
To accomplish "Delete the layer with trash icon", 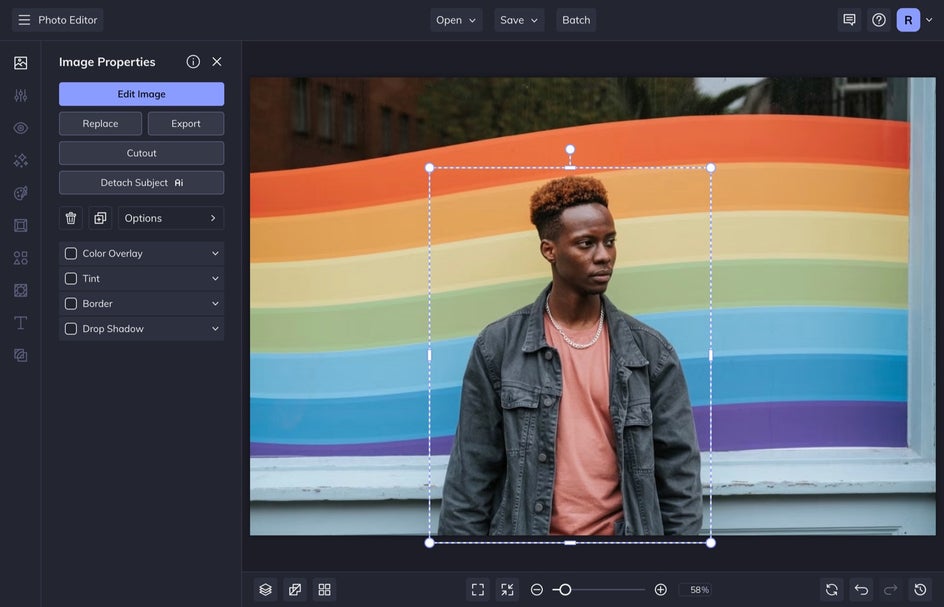I will (x=71, y=218).
